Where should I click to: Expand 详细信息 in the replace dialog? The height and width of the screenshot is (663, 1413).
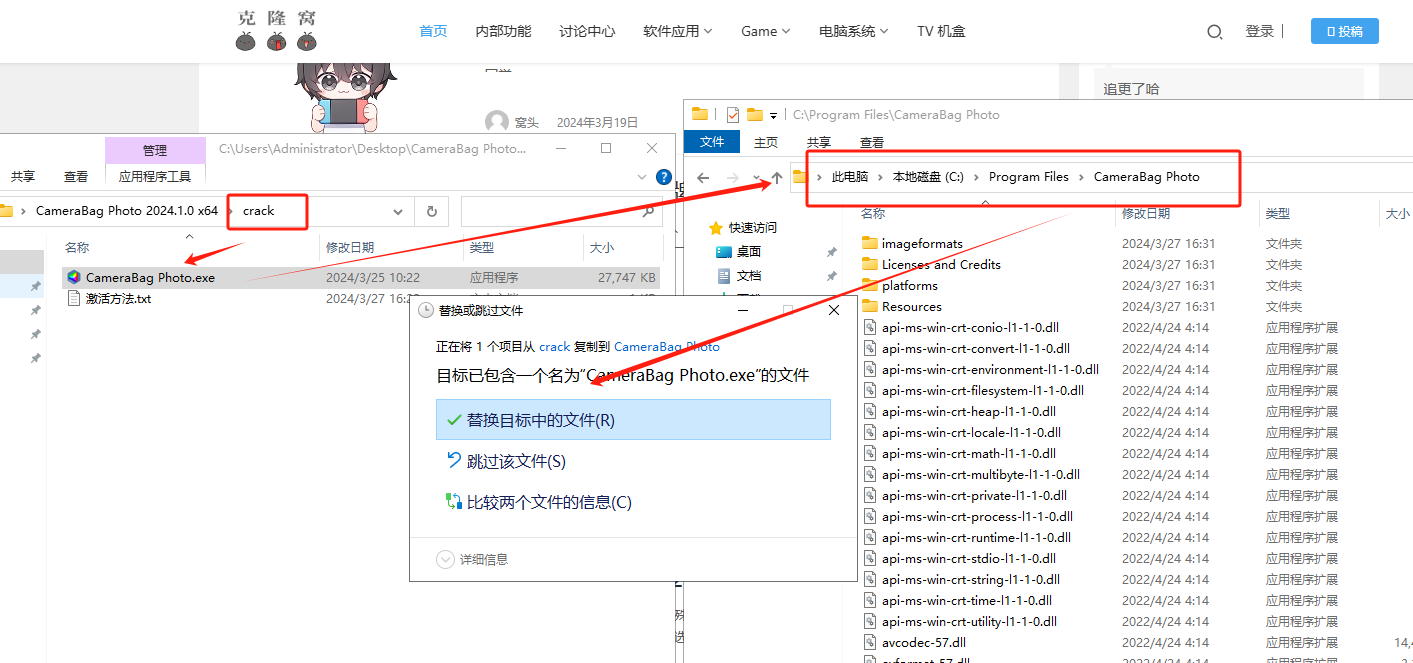pyautogui.click(x=472, y=560)
